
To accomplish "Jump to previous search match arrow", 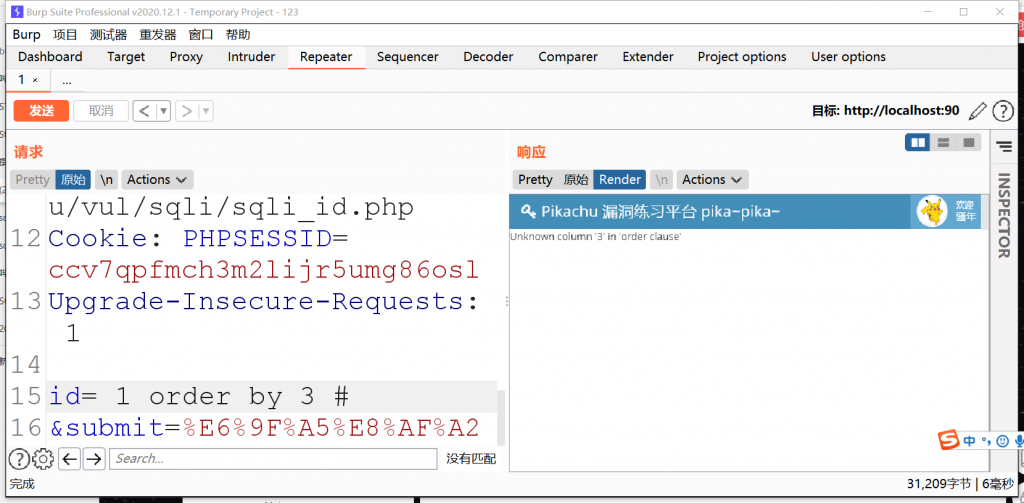I will [x=69, y=459].
